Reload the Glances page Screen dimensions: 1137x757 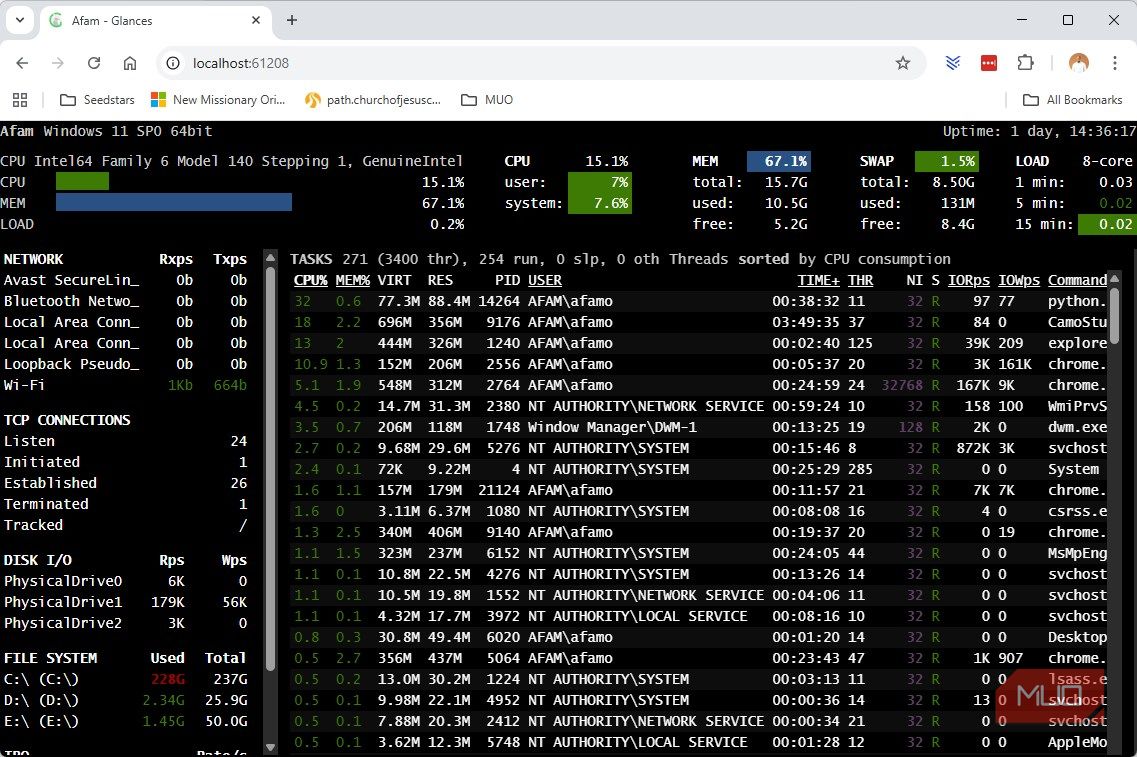coord(94,63)
